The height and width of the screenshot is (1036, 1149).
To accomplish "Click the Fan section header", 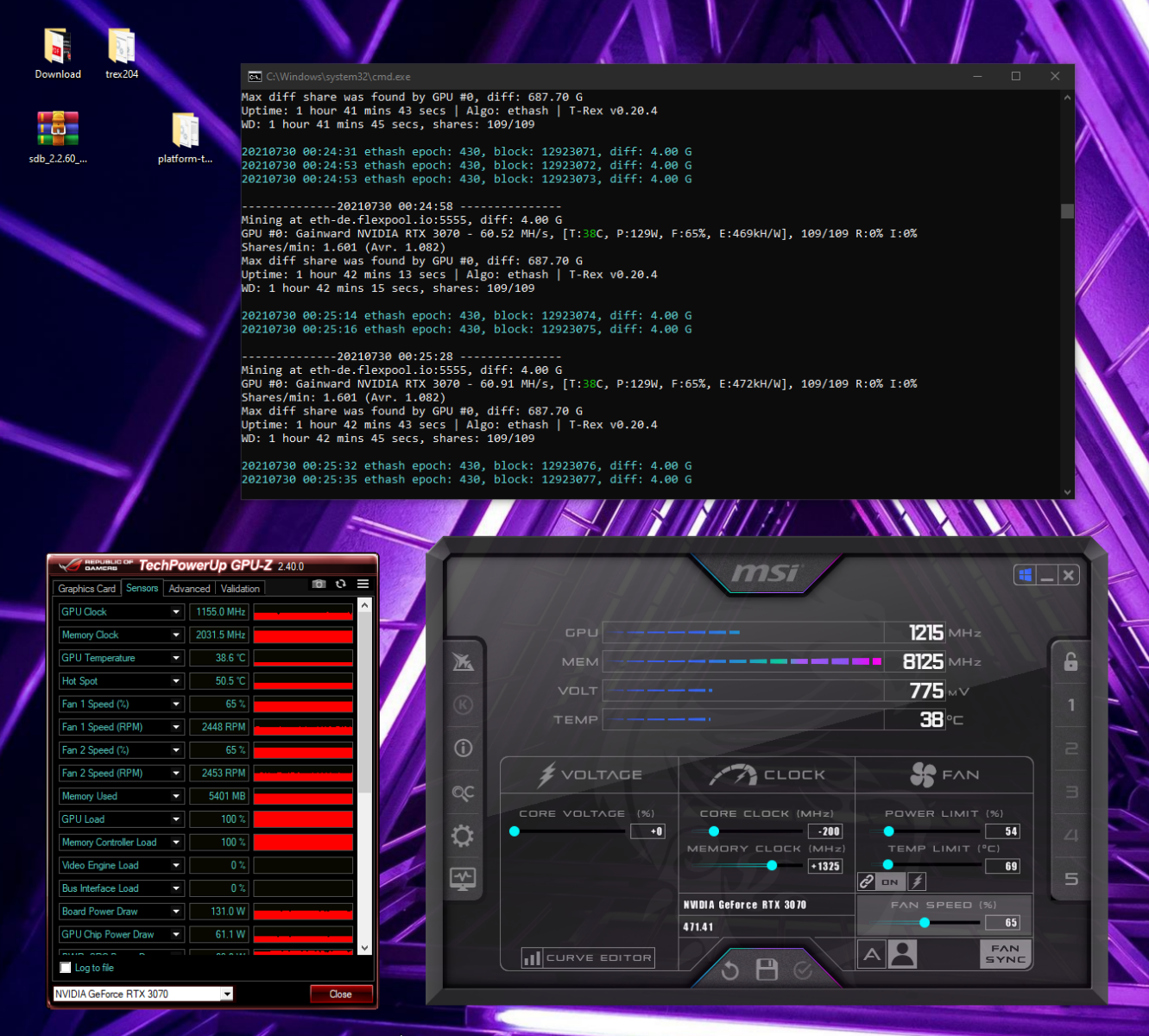I will [x=944, y=774].
